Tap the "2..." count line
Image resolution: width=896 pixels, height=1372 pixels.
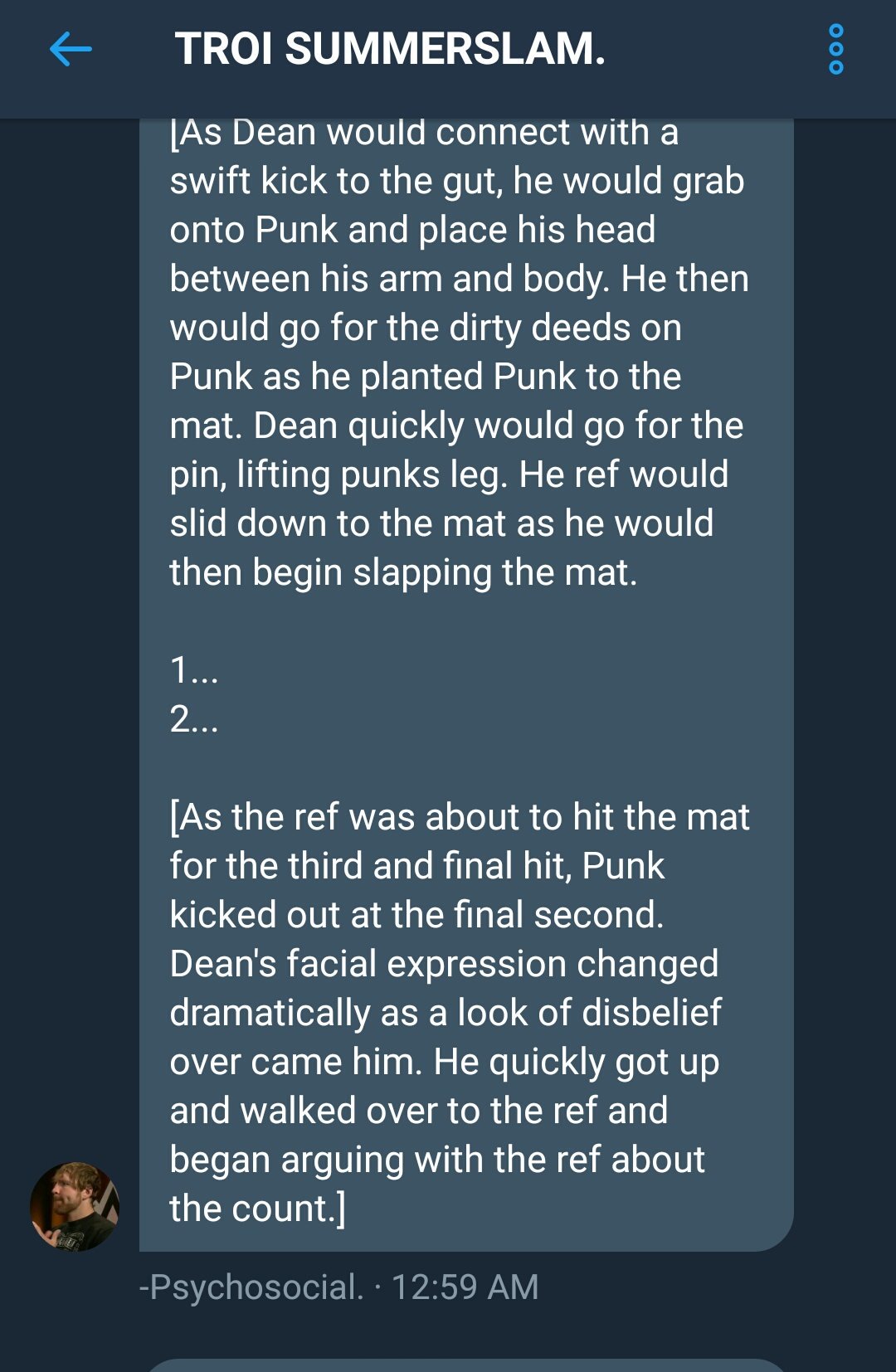194,719
